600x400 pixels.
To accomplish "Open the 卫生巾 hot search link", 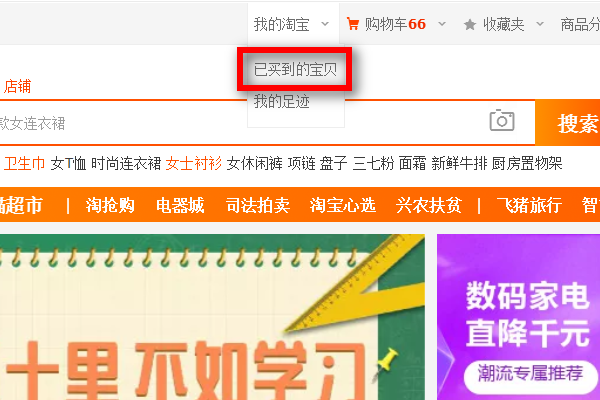I will pyautogui.click(x=24, y=163).
